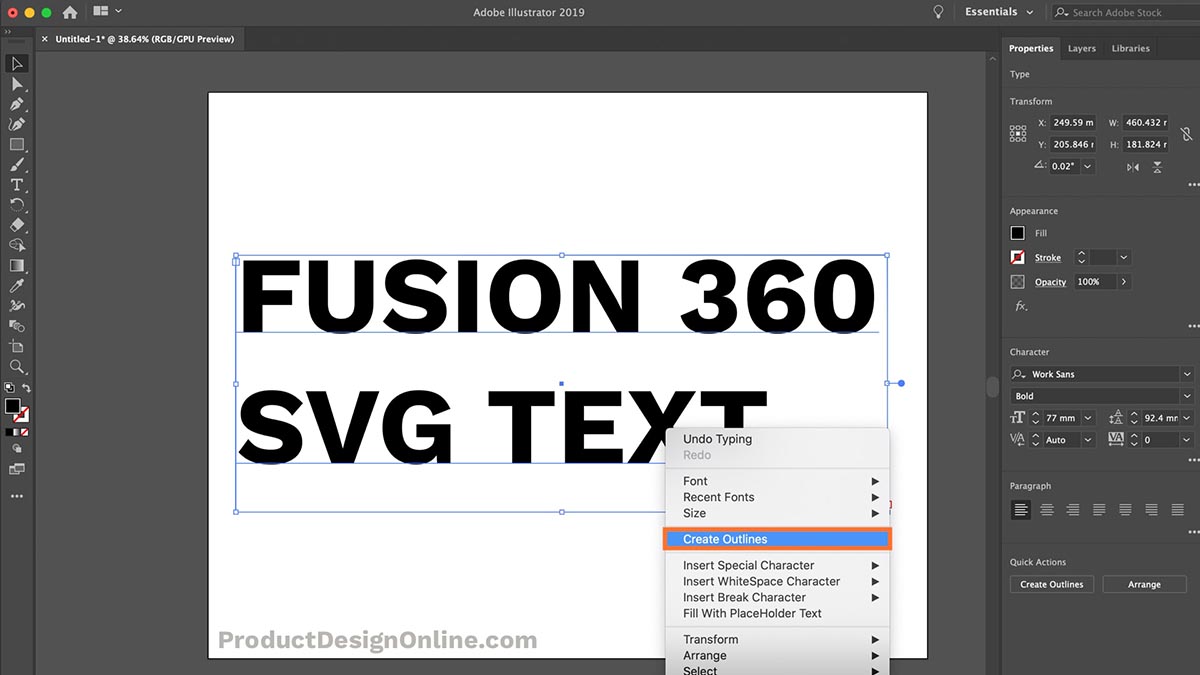The height and width of the screenshot is (675, 1200).
Task: Toggle constrain width and height proportions
Action: click(x=1186, y=133)
